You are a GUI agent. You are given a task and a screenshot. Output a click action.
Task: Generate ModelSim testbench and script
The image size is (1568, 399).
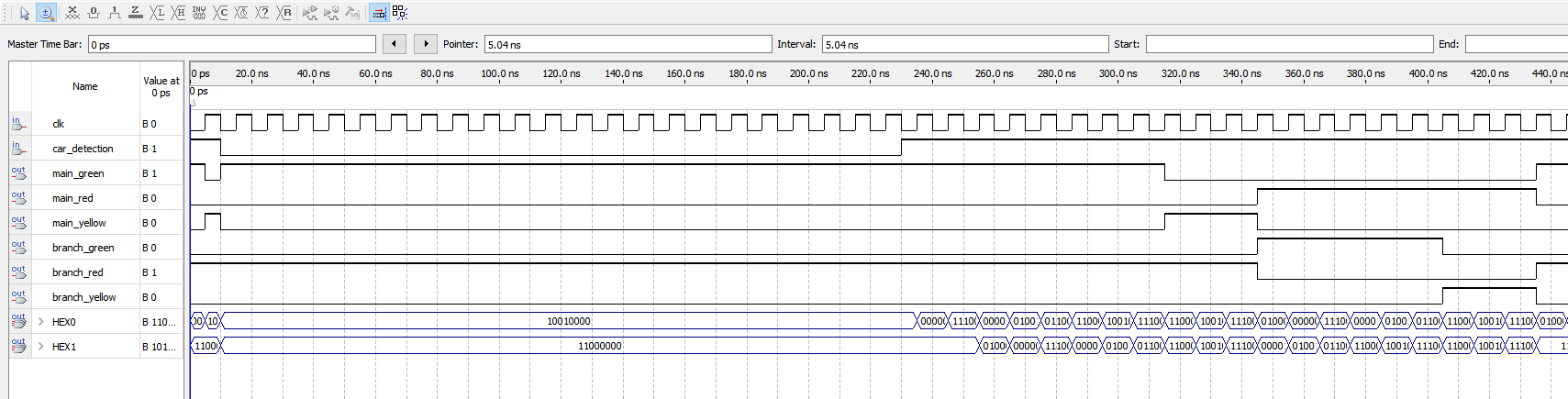352,13
